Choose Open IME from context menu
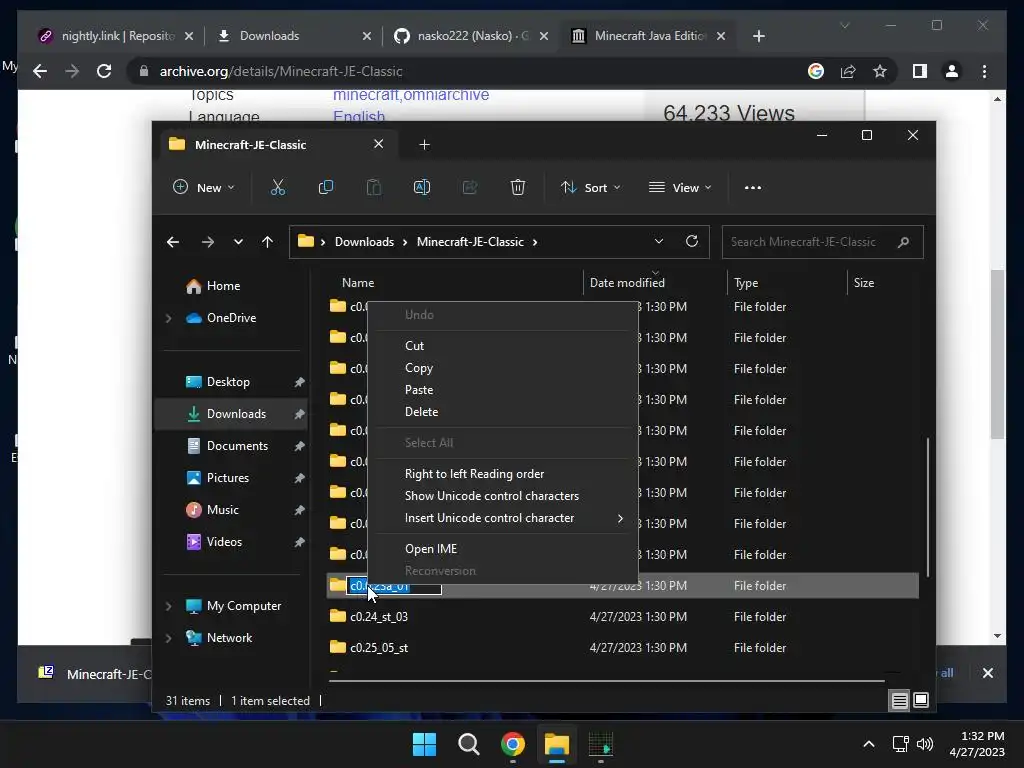1024x768 pixels. point(503,549)
